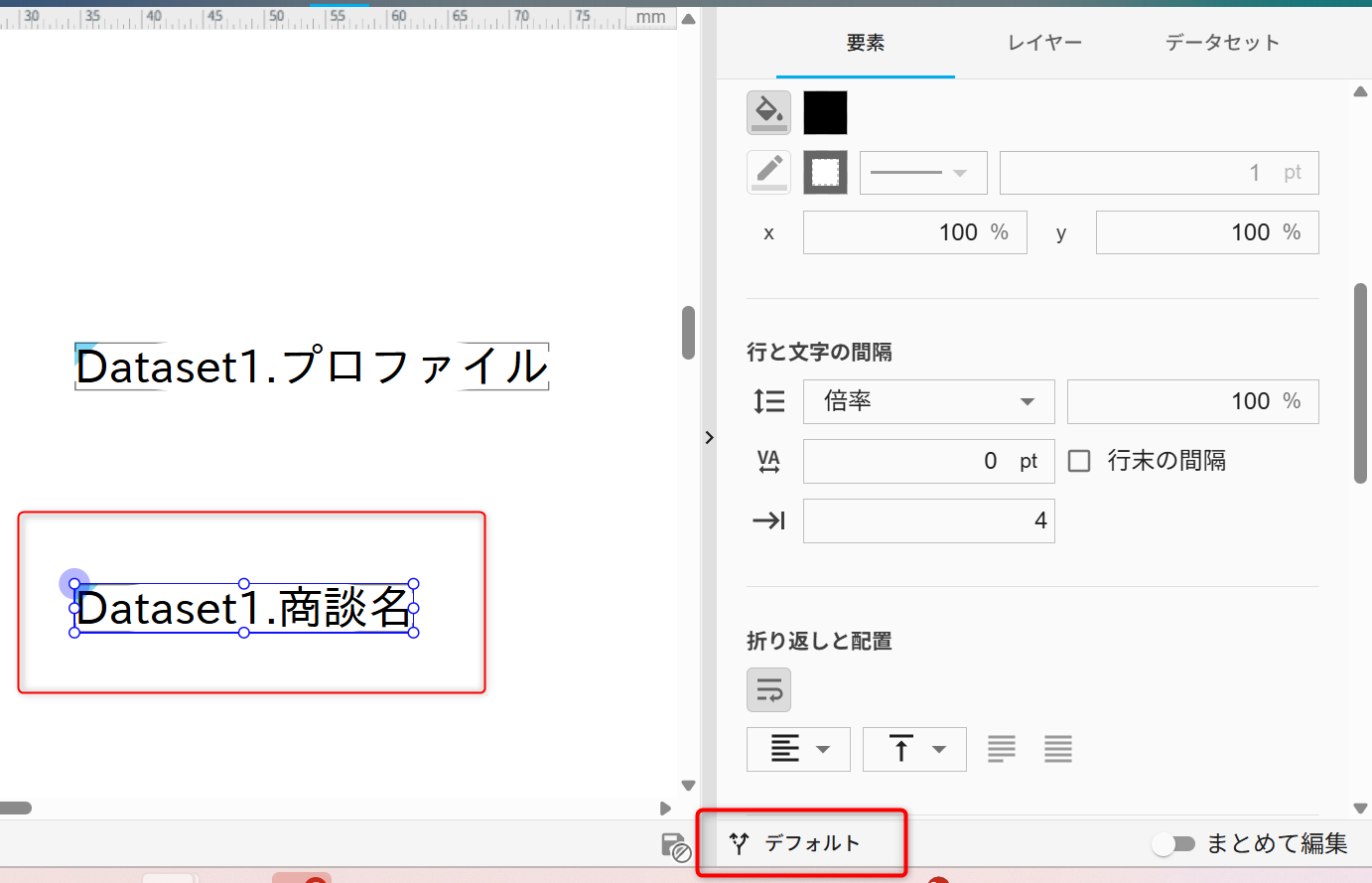Open the black fill color swatch

tap(825, 112)
